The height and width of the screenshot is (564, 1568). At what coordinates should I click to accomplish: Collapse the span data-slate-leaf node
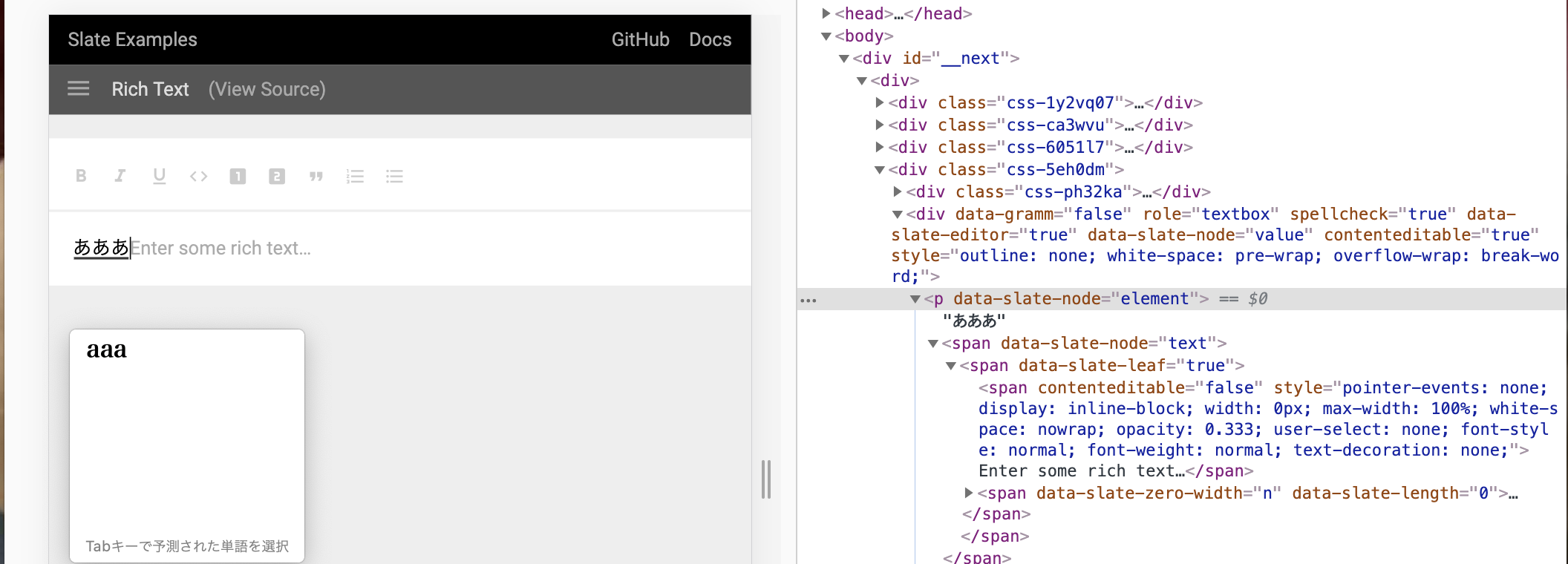tap(950, 365)
